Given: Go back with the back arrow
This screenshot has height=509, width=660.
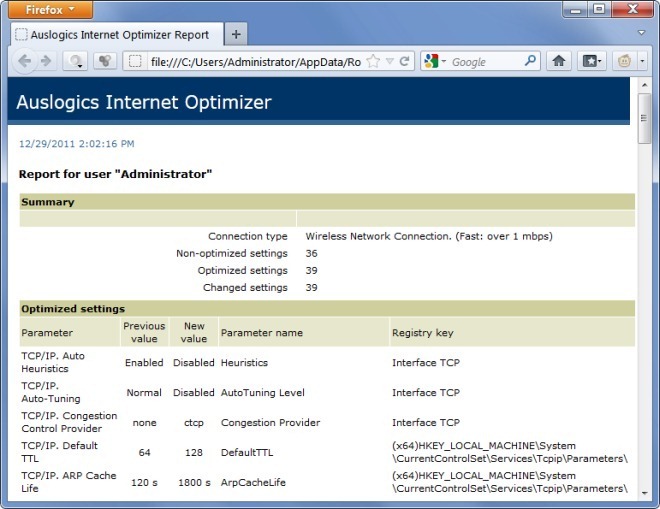Looking at the screenshot, I should (x=25, y=61).
